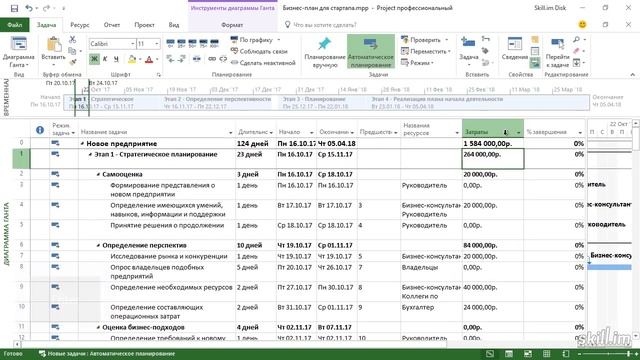Click Этап 2 bar on the timeline
The height and width of the screenshot is (360, 640).
tap(217, 103)
